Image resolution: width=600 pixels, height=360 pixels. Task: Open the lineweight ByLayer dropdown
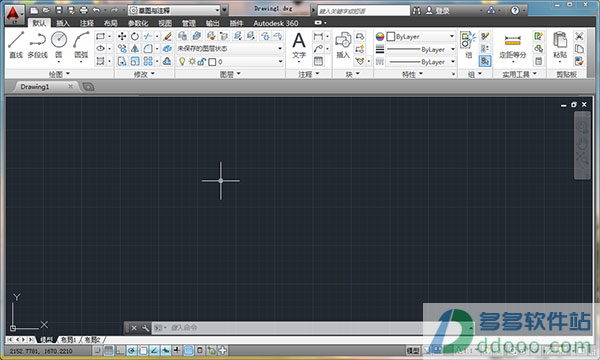421,49
